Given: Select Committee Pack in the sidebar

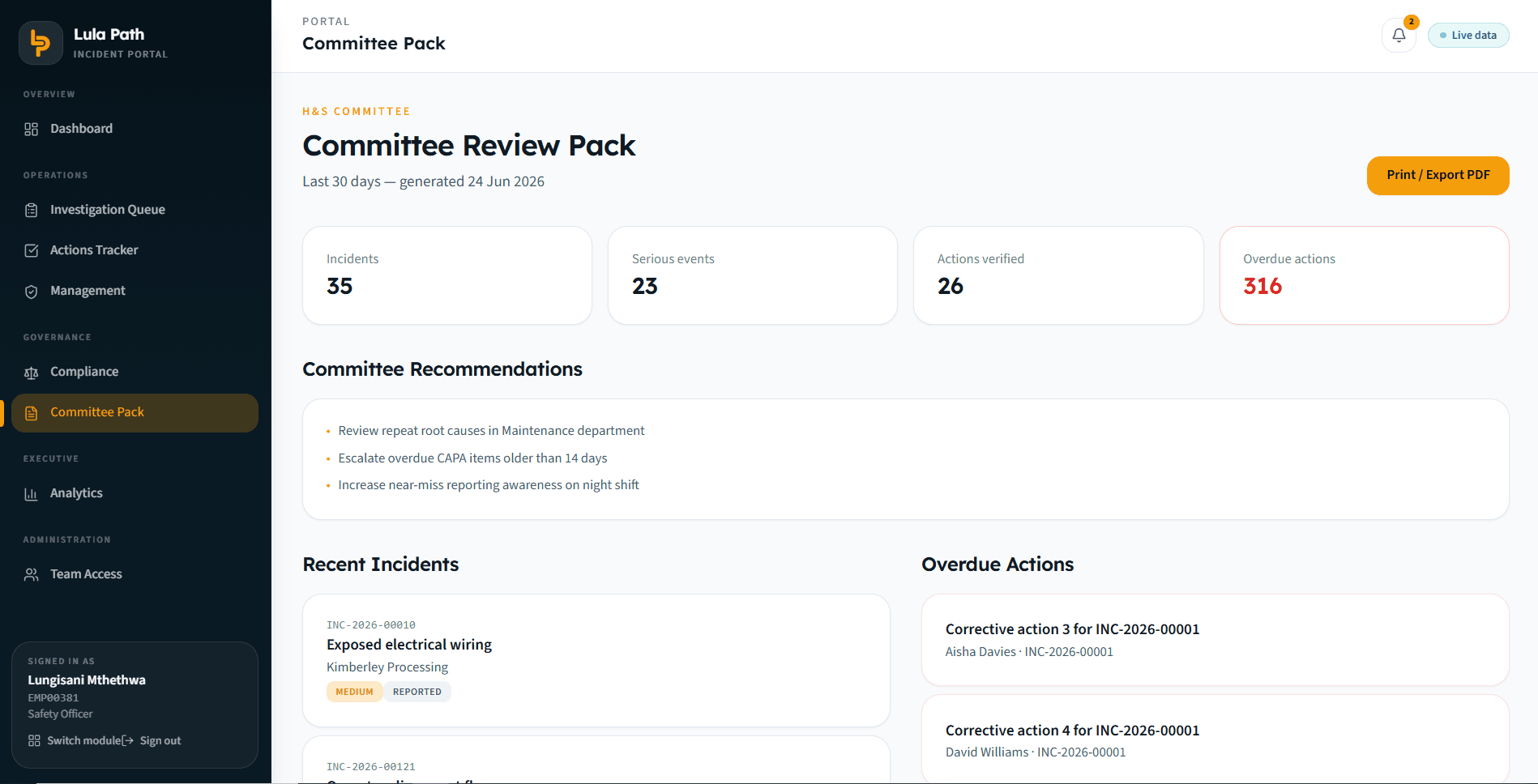Looking at the screenshot, I should point(135,412).
